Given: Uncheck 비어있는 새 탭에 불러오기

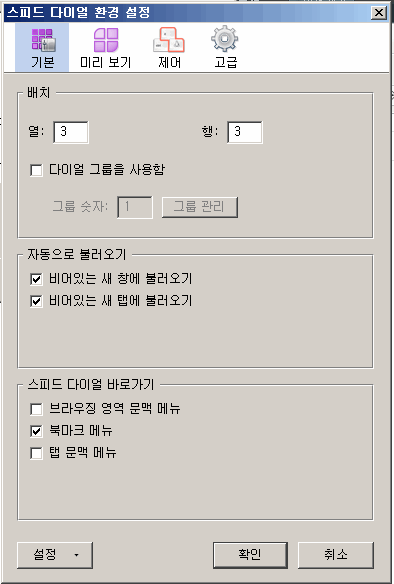Looking at the screenshot, I should click(36, 301).
